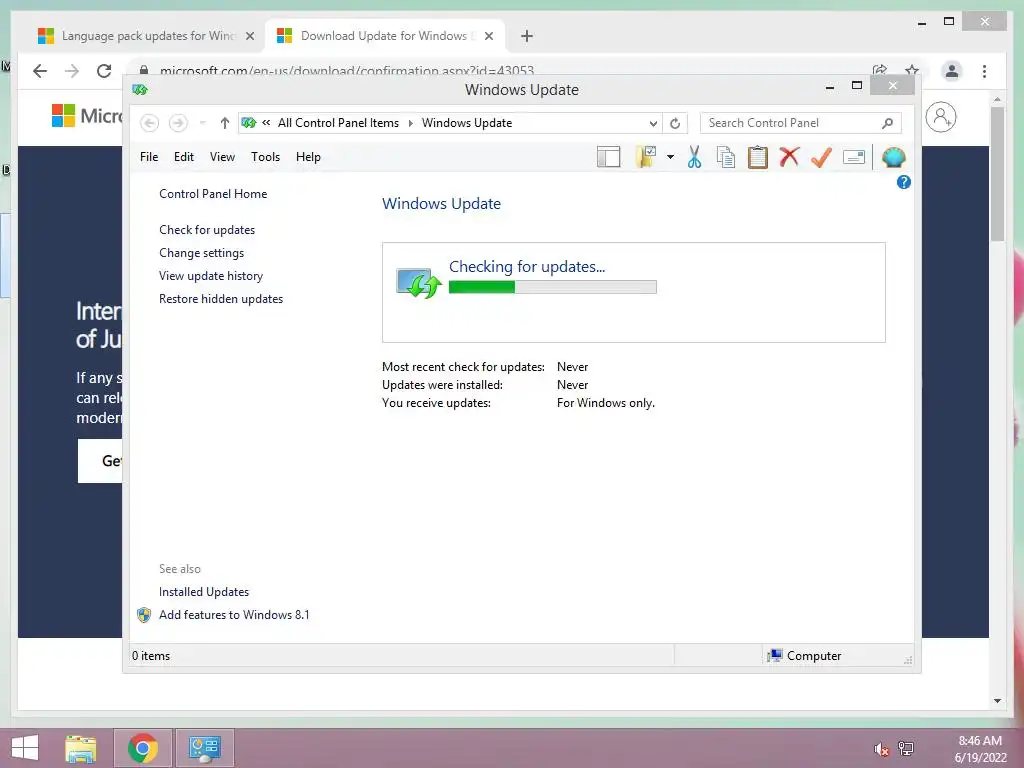This screenshot has width=1024, height=768.
Task: Click the Chrome reload page button
Action: coord(104,71)
